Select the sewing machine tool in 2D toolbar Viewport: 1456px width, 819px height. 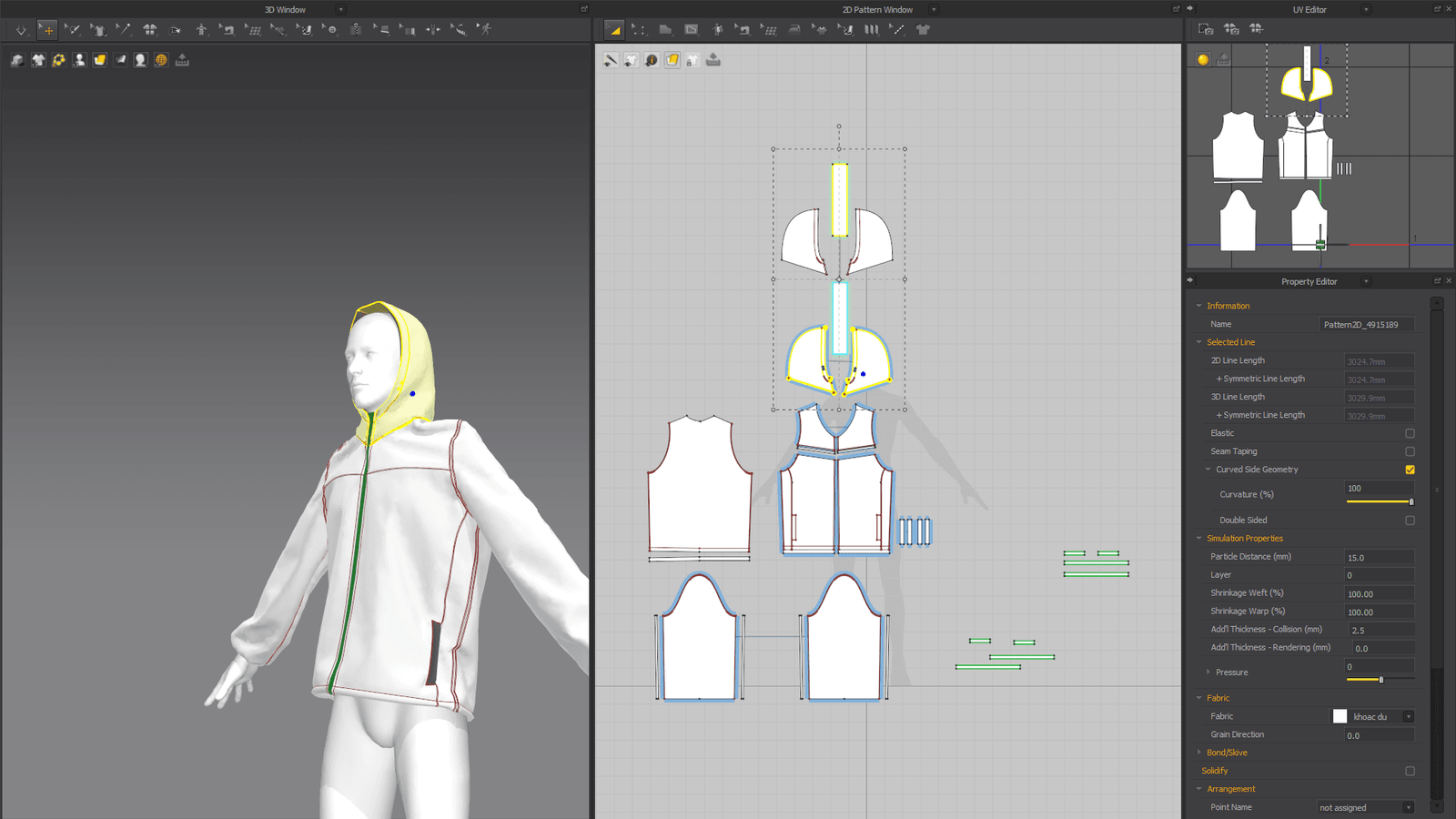click(743, 29)
